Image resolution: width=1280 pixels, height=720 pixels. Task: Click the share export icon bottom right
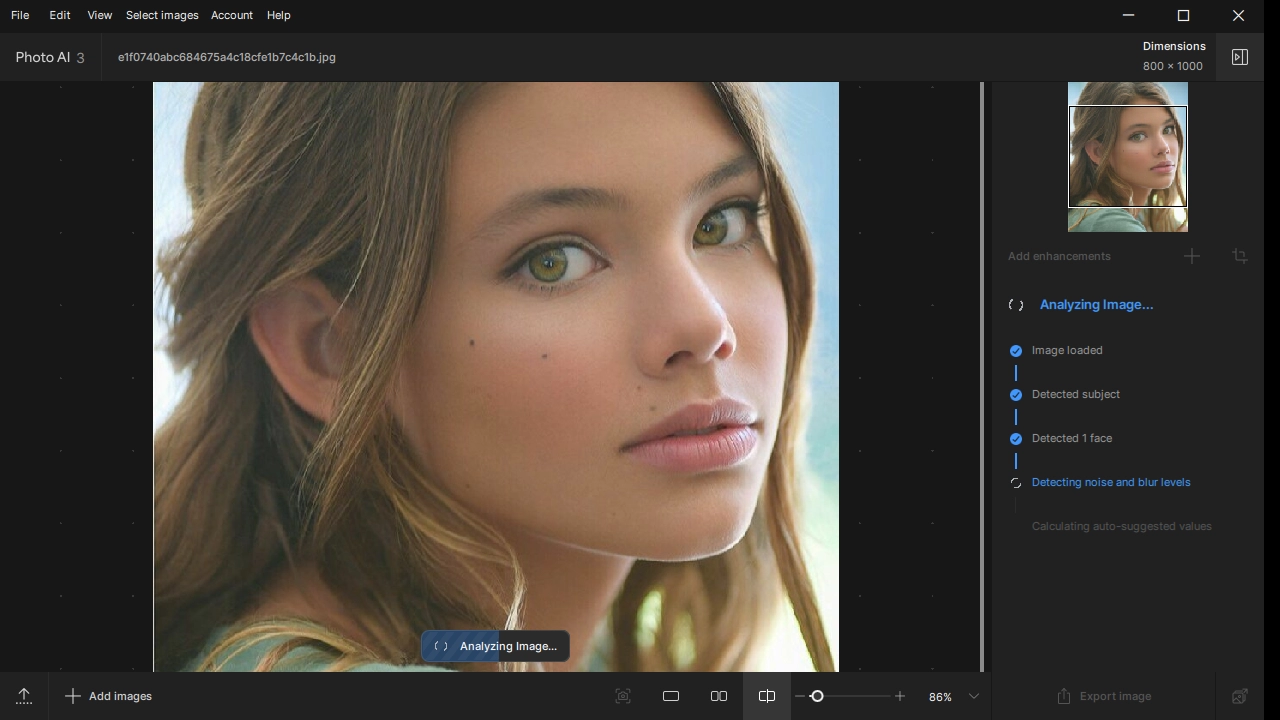[x=1239, y=696]
